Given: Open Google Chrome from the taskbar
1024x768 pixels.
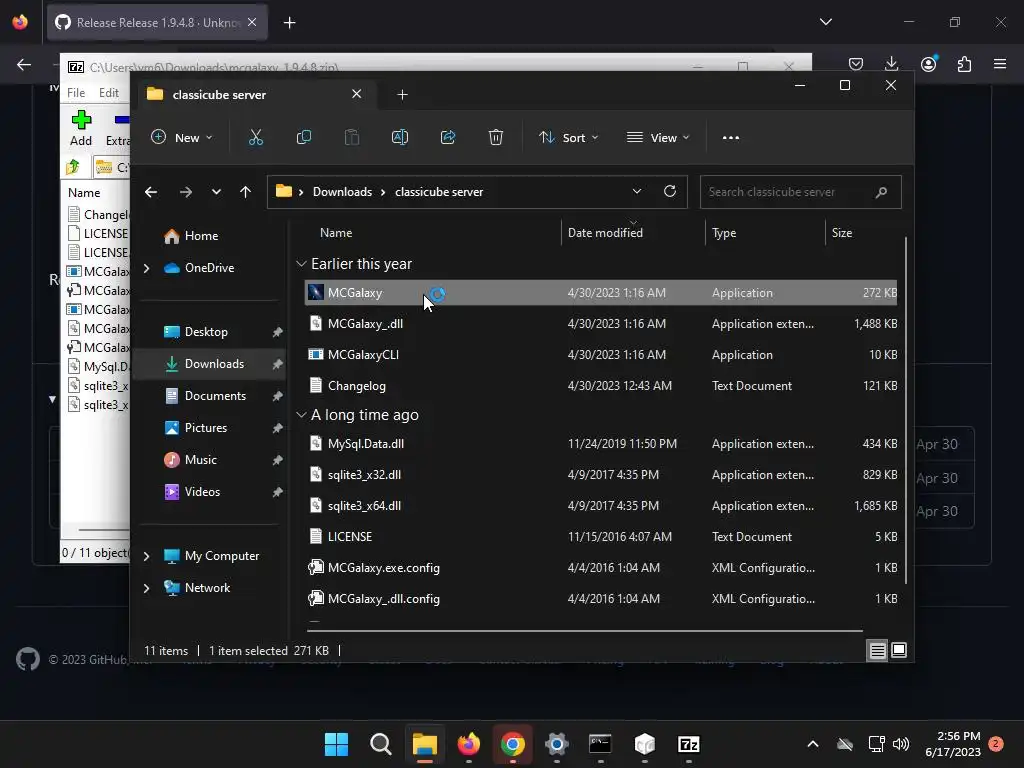Looking at the screenshot, I should pos(513,744).
